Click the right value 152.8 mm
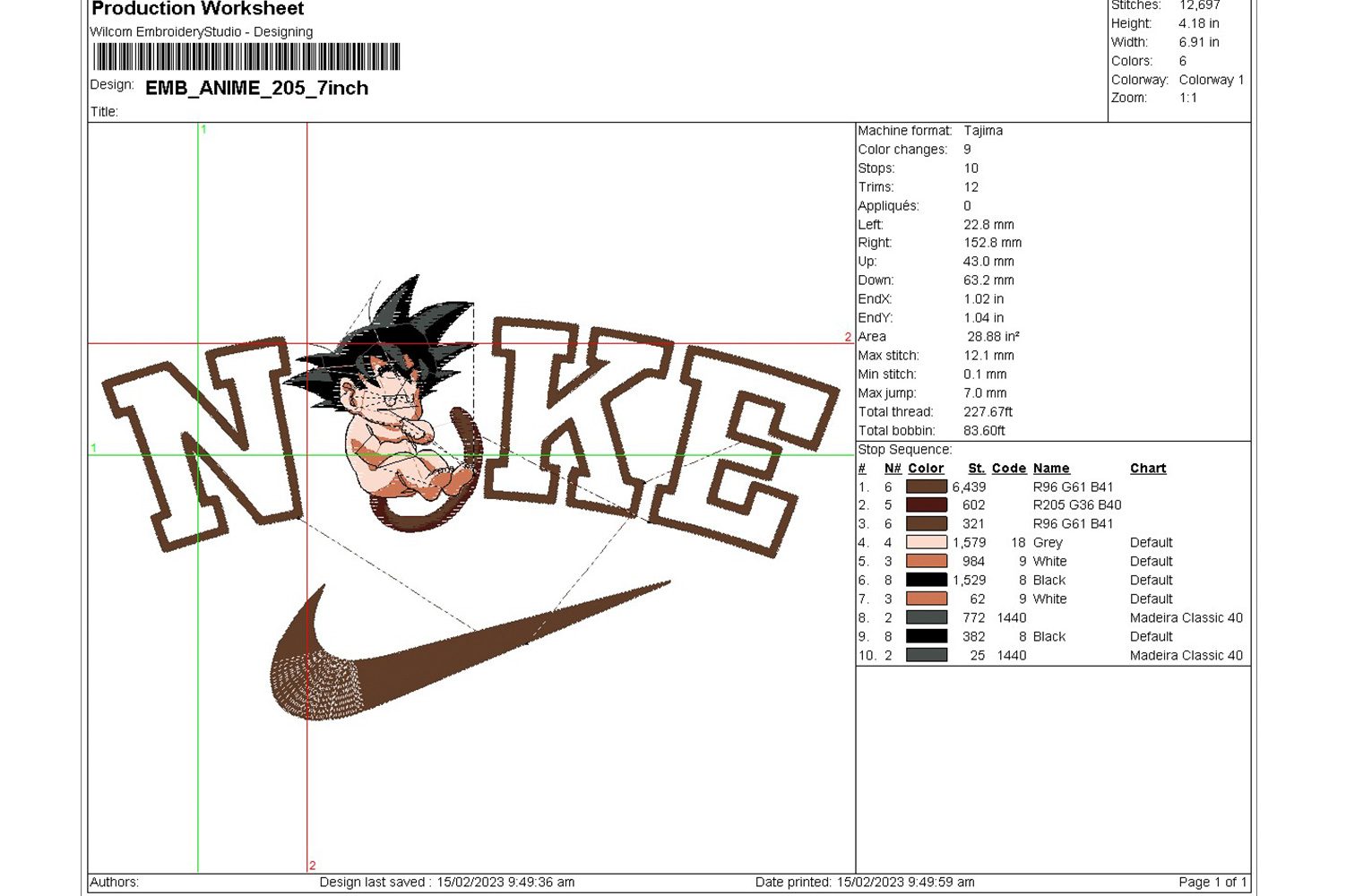This screenshot has width=1346, height=896. point(993,243)
